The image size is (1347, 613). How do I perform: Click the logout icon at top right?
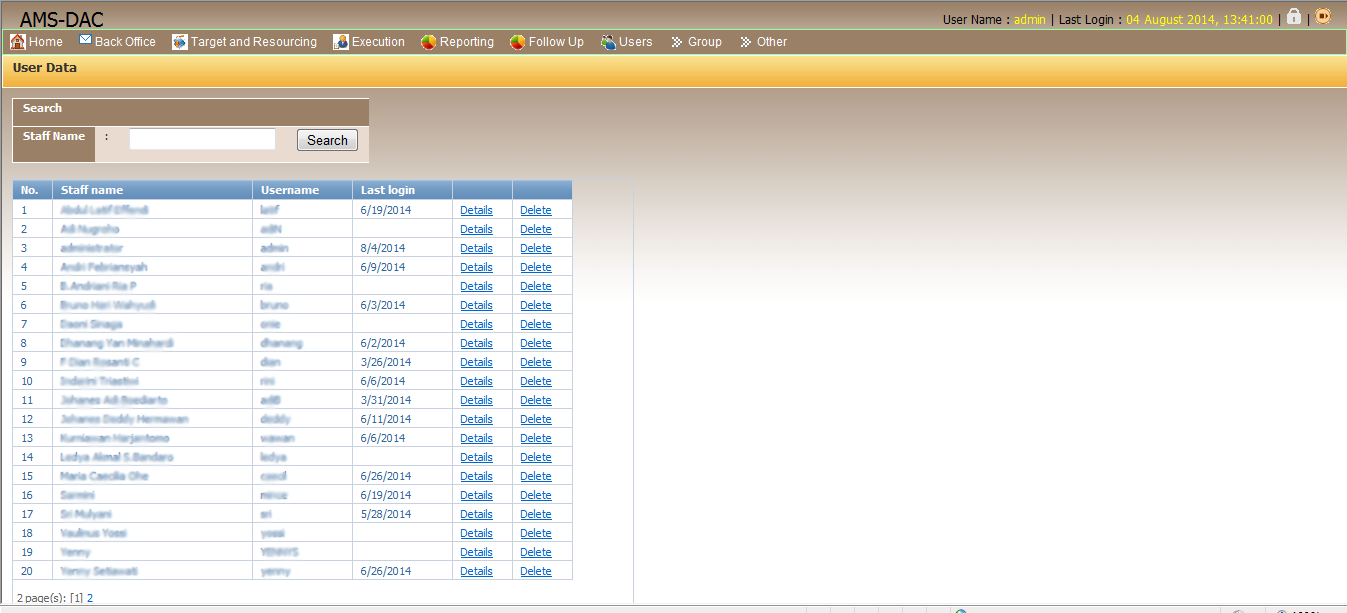[x=1323, y=17]
